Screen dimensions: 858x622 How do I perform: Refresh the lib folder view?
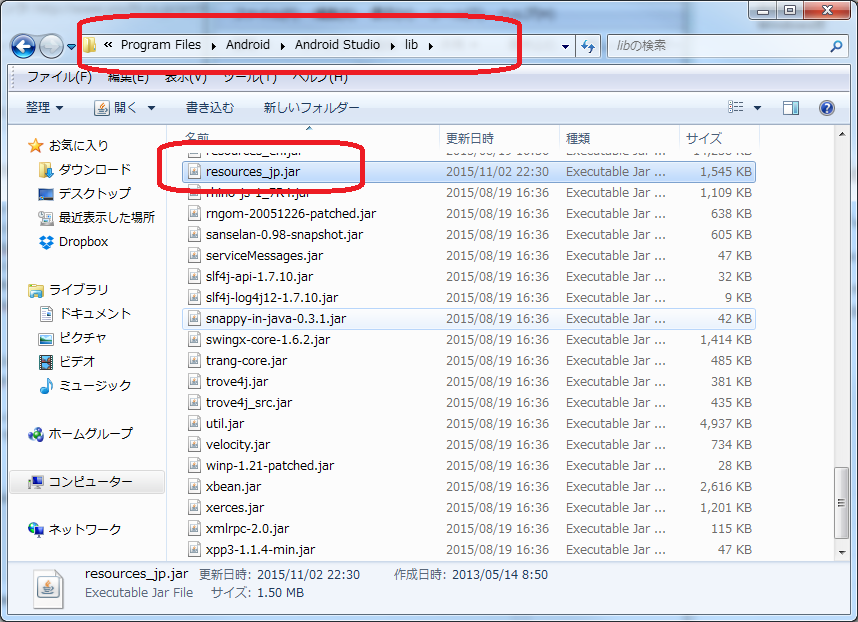click(588, 46)
